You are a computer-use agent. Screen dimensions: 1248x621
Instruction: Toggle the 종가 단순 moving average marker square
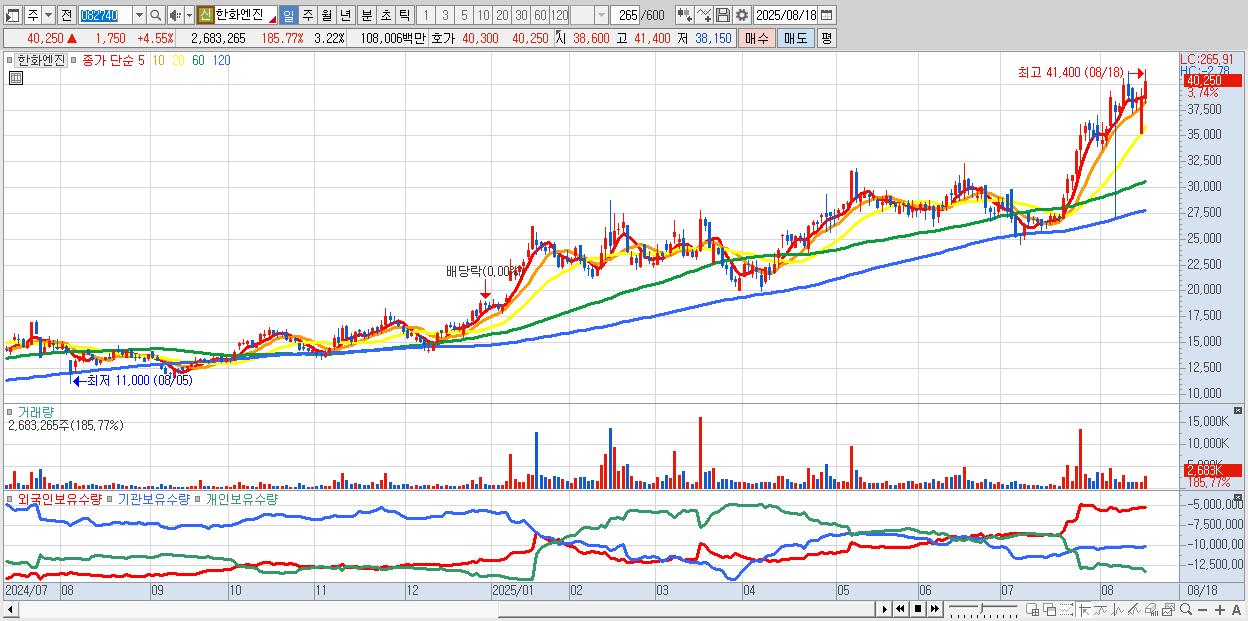pyautogui.click(x=74, y=60)
